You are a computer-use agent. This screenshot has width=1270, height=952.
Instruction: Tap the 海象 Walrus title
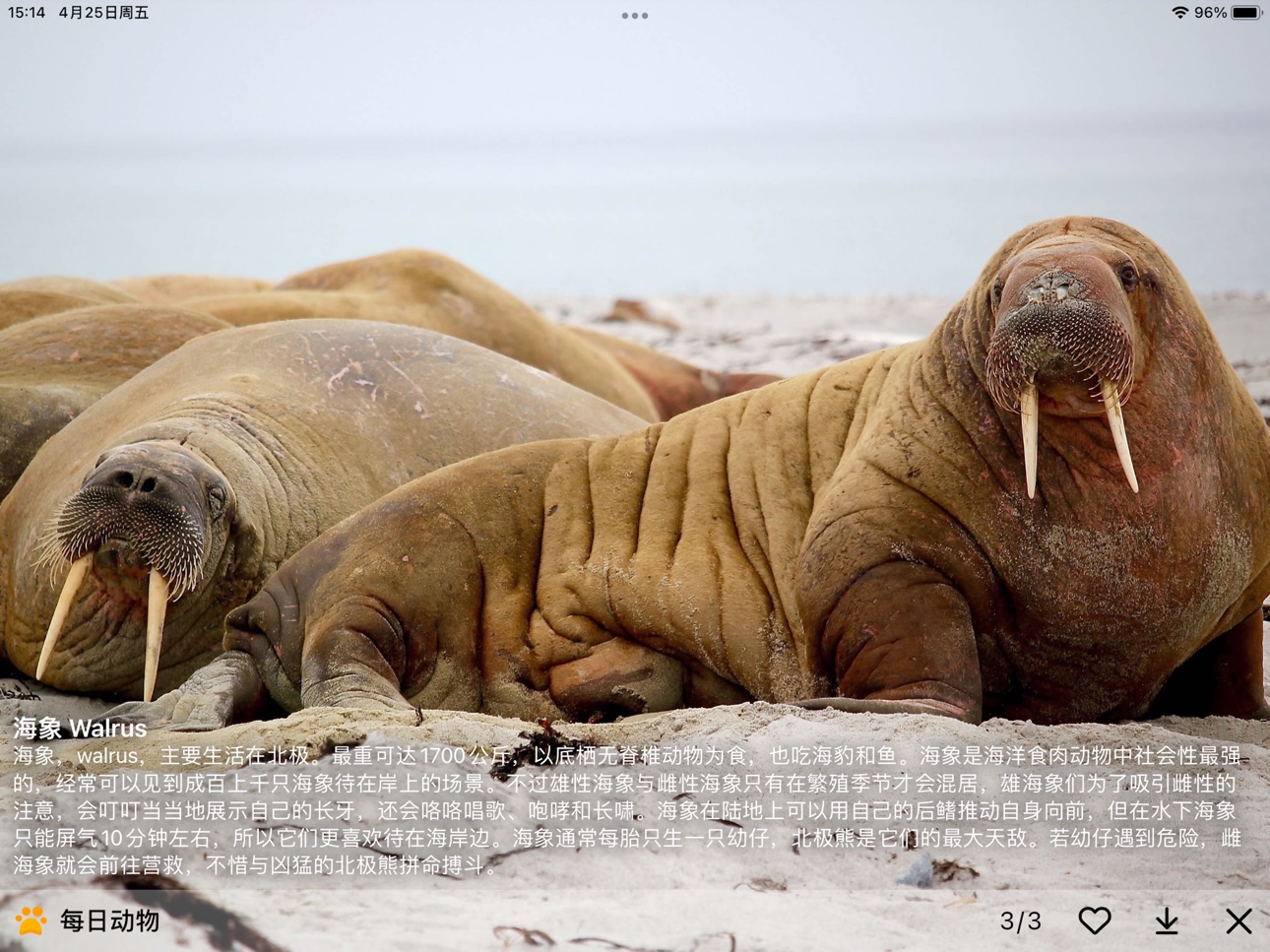pos(80,728)
